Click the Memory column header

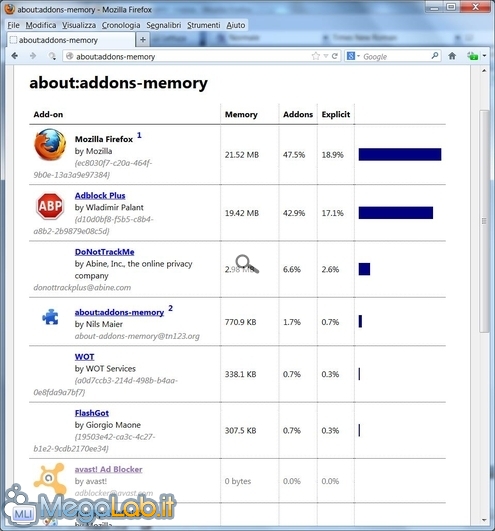point(241,114)
